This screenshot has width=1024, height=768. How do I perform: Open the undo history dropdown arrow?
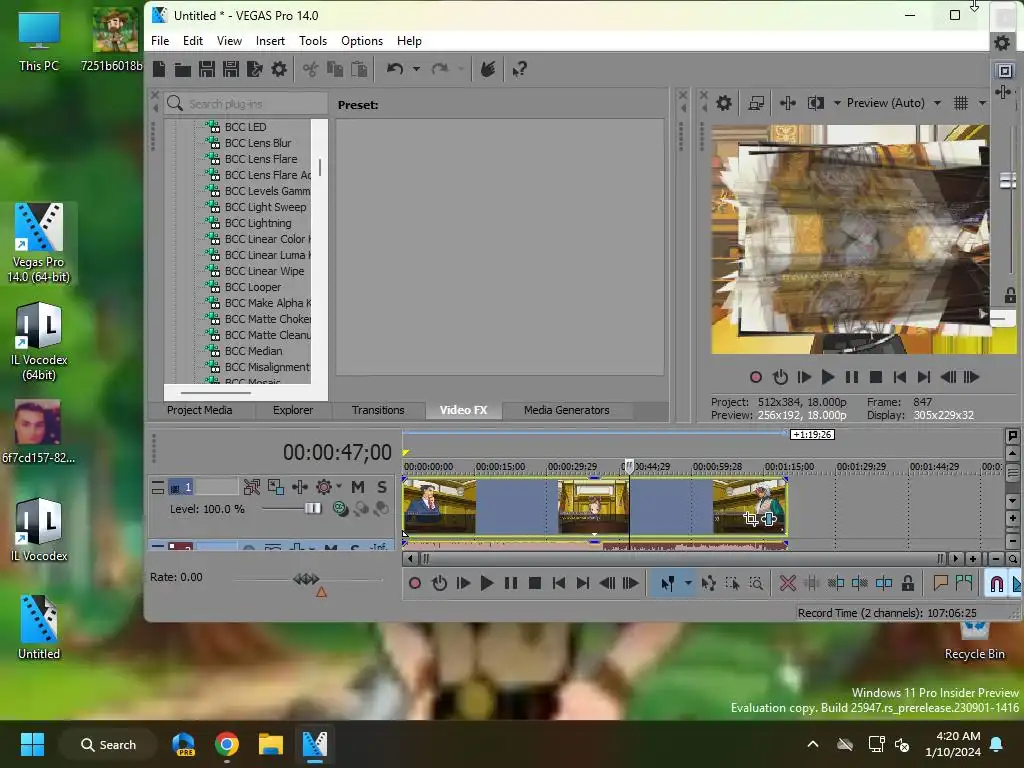point(416,69)
